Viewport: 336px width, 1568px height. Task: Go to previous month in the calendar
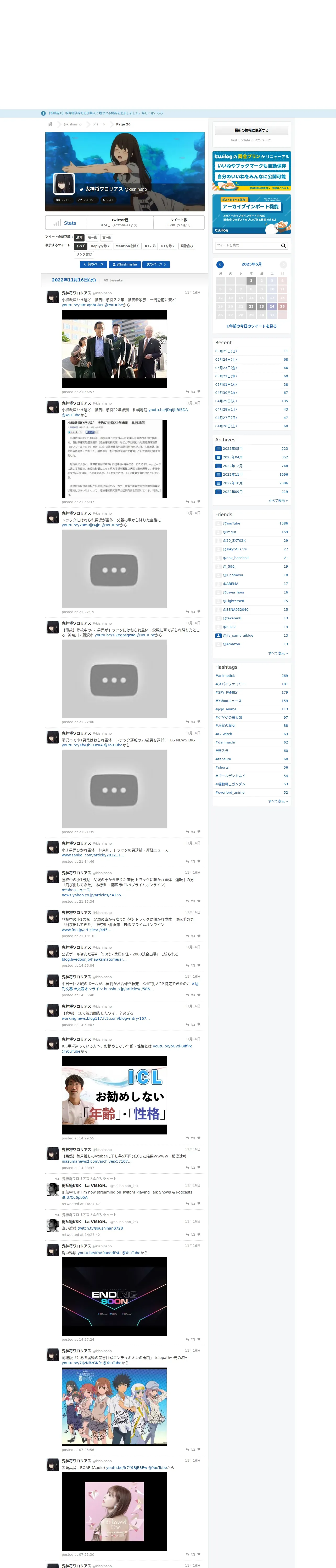click(220, 265)
